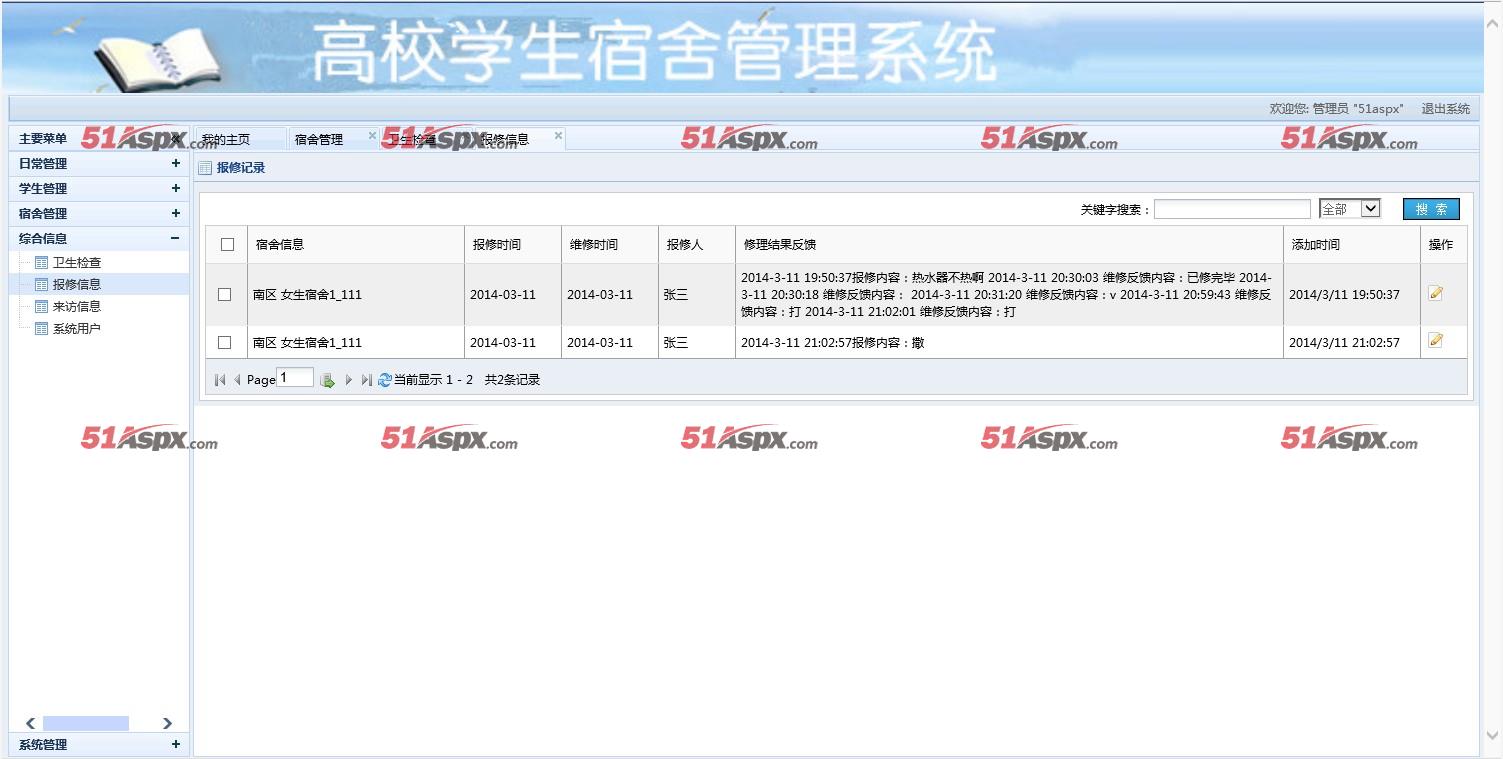Expand the 学生管理 menu section

click(176, 188)
